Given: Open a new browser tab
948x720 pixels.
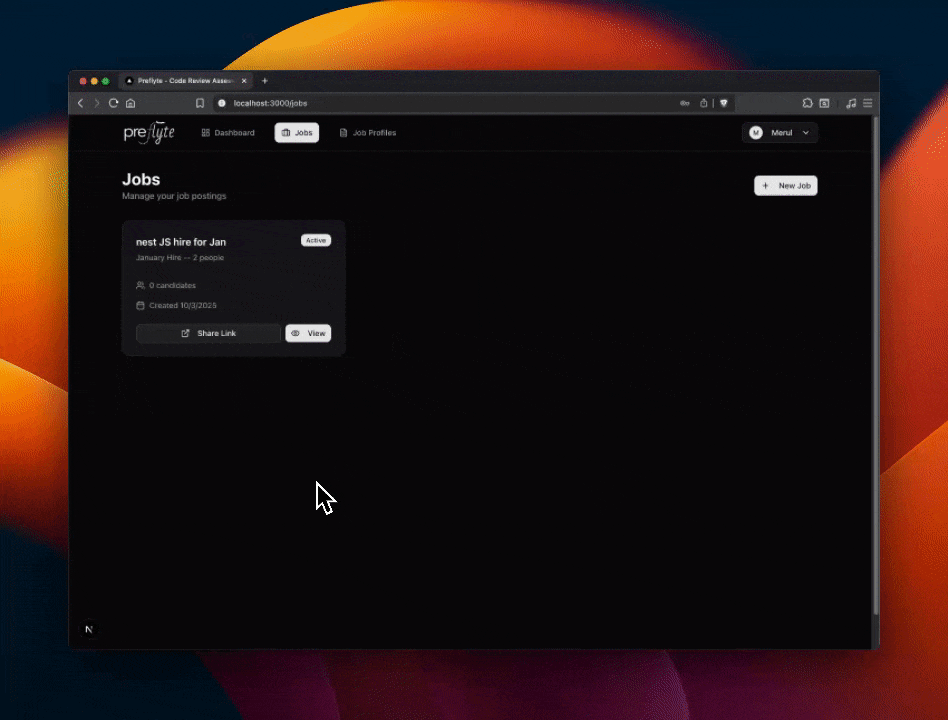Looking at the screenshot, I should click(x=265, y=81).
